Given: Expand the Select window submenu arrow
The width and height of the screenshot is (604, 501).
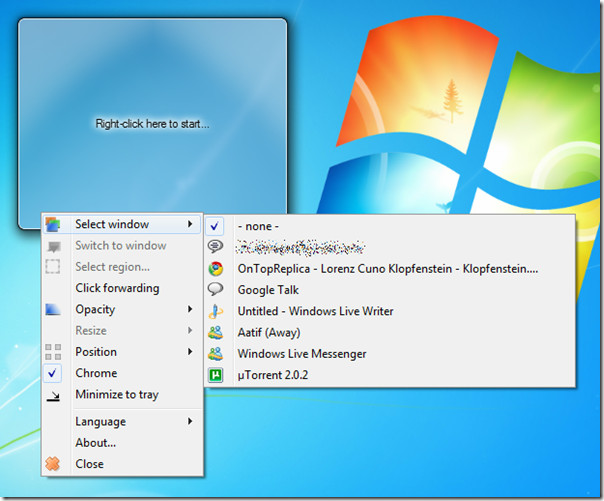Looking at the screenshot, I should tap(190, 224).
